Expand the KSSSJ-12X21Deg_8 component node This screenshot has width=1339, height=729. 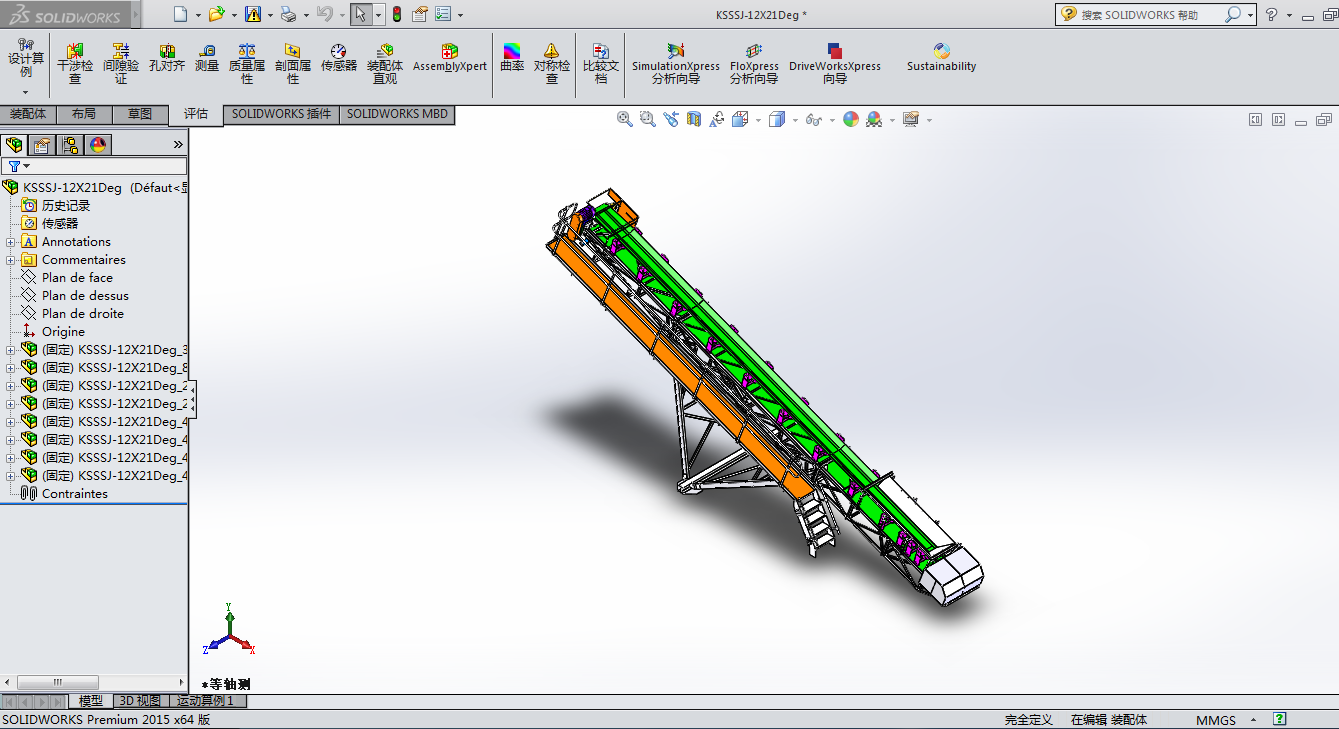(10, 368)
